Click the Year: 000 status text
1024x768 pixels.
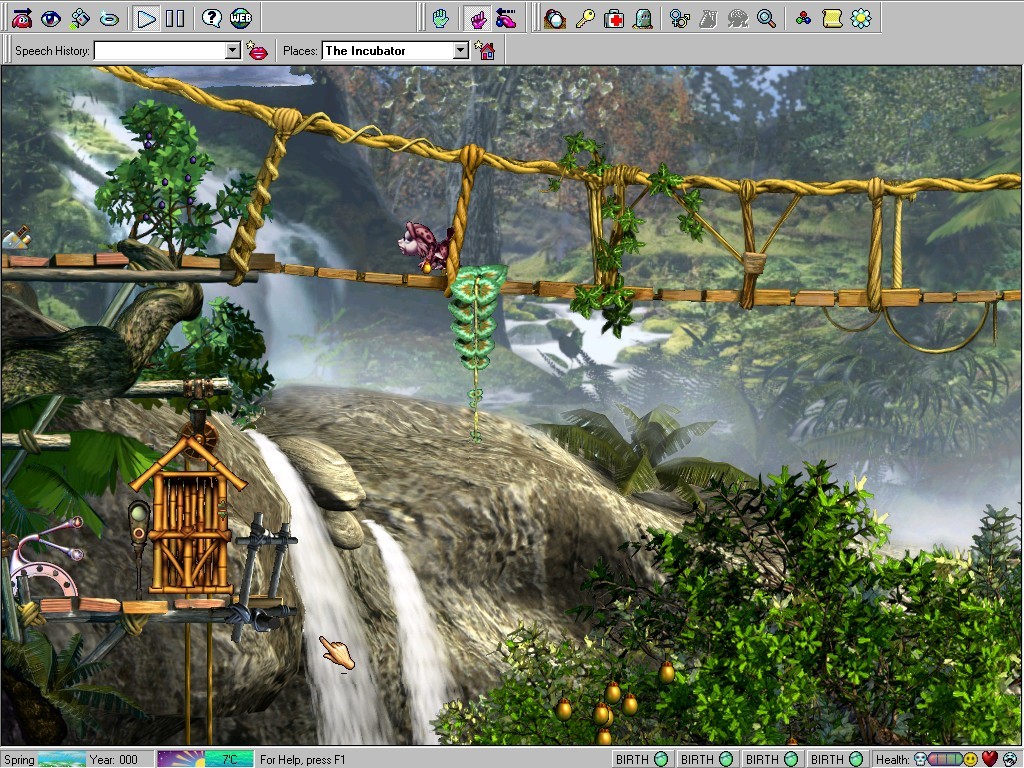pyautogui.click(x=114, y=760)
